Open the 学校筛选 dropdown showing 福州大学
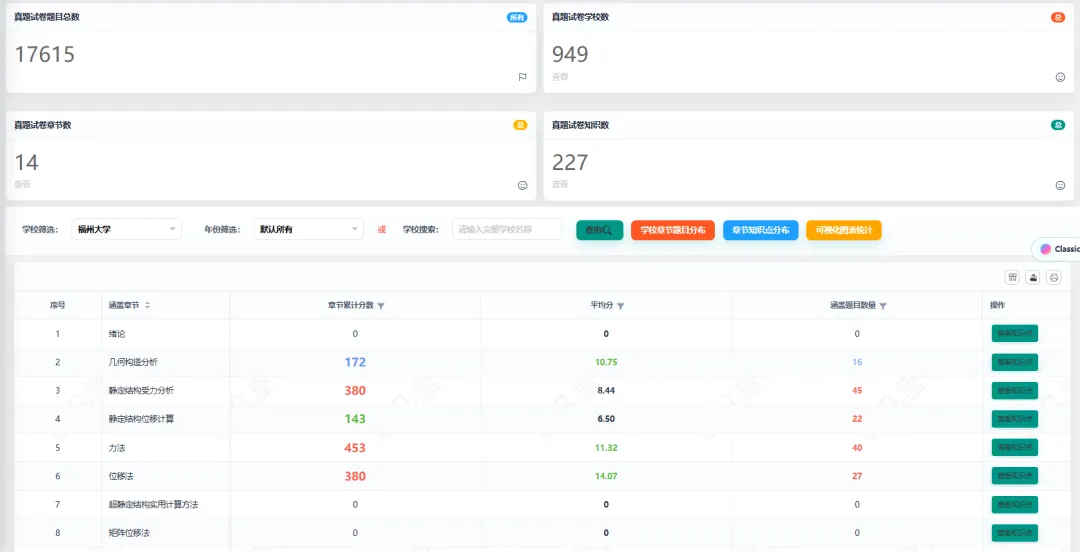The height and width of the screenshot is (552, 1080). click(x=127, y=229)
